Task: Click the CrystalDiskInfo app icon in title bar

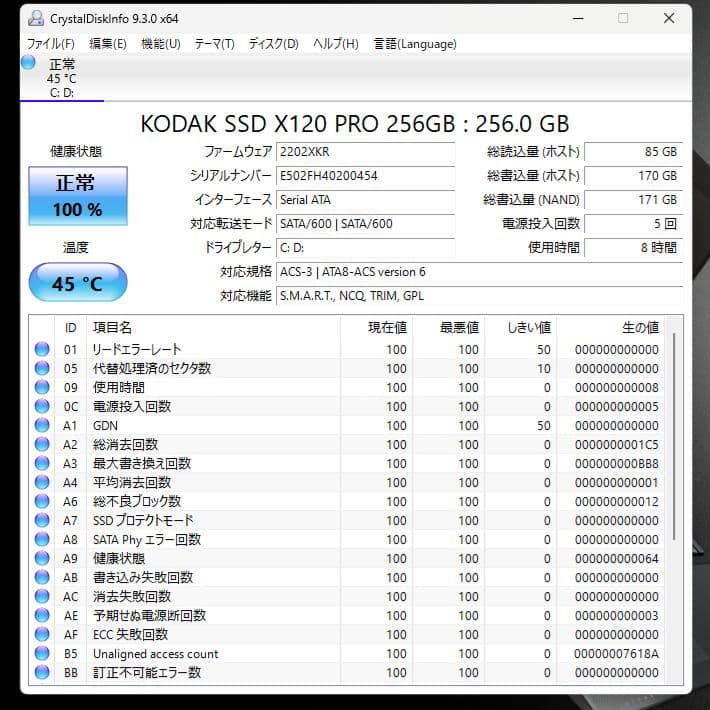Action: pyautogui.click(x=36, y=19)
